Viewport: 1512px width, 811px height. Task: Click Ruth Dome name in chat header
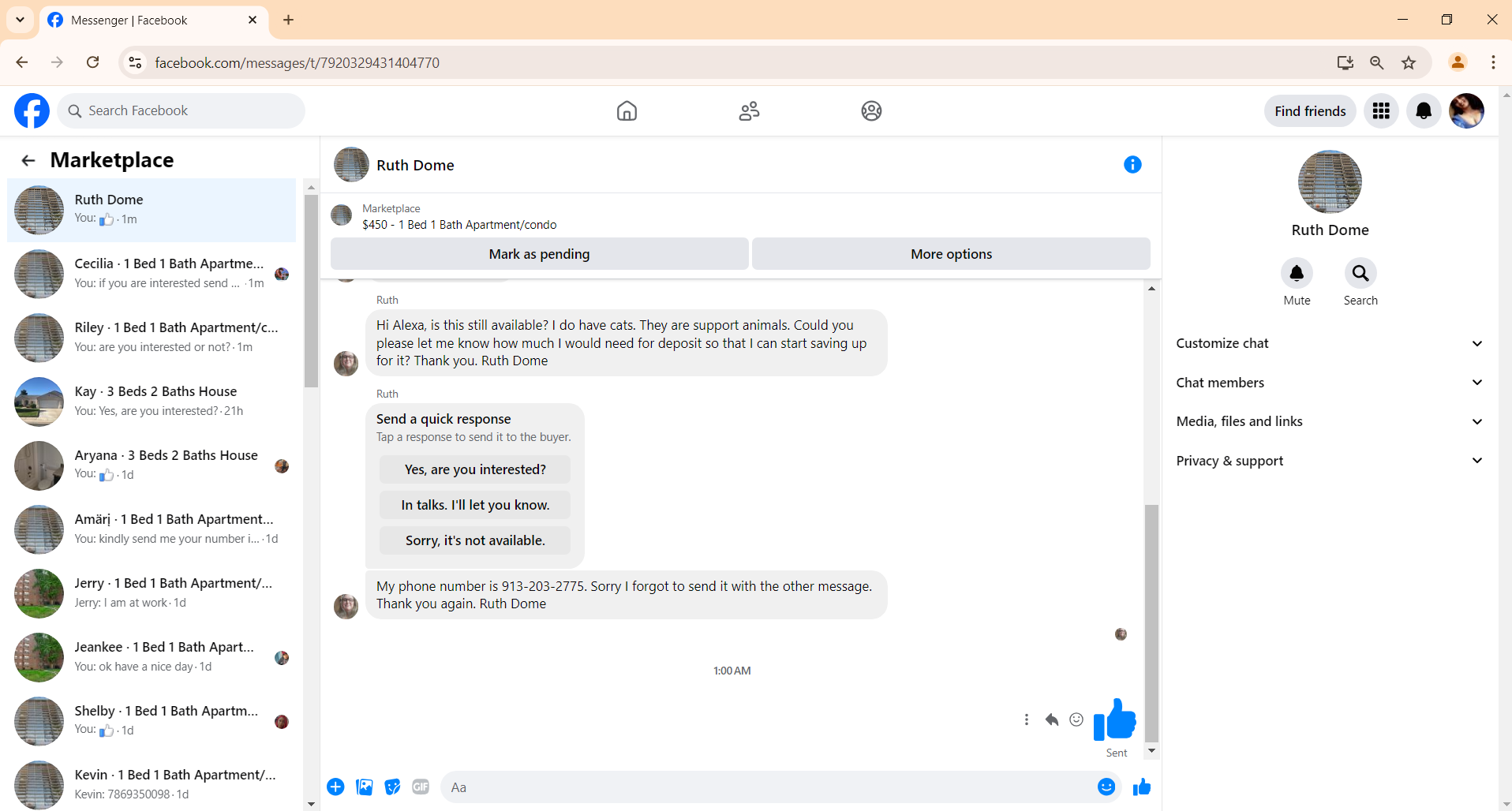click(415, 165)
